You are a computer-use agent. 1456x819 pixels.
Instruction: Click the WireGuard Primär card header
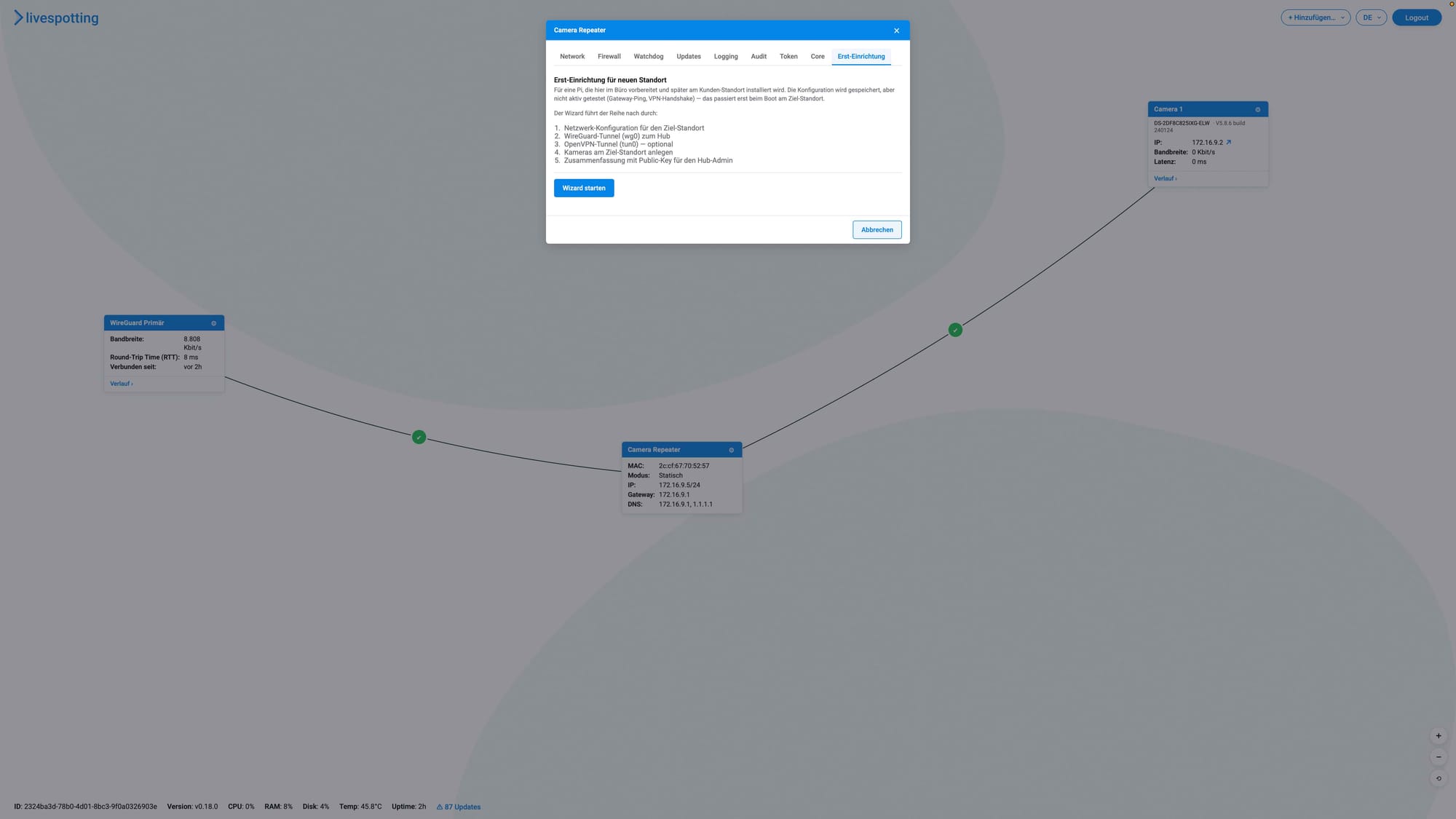[164, 323]
